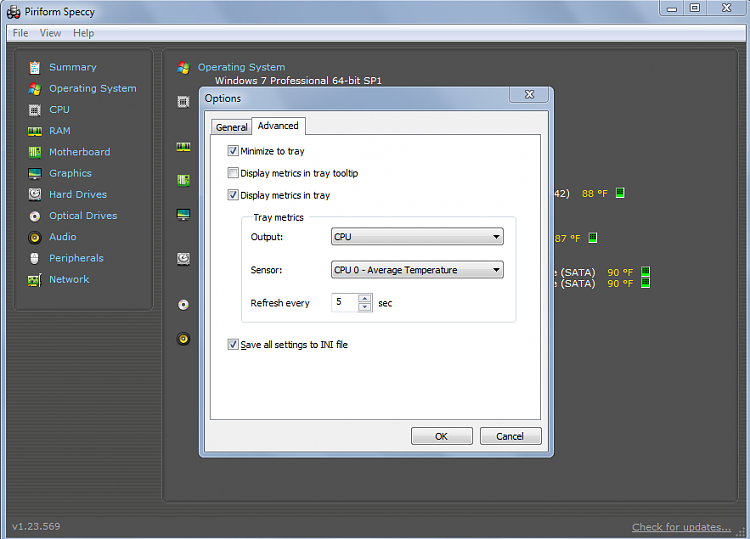The width and height of the screenshot is (750, 539).
Task: Click the hard drive icon in summary panel
Action: [183, 259]
